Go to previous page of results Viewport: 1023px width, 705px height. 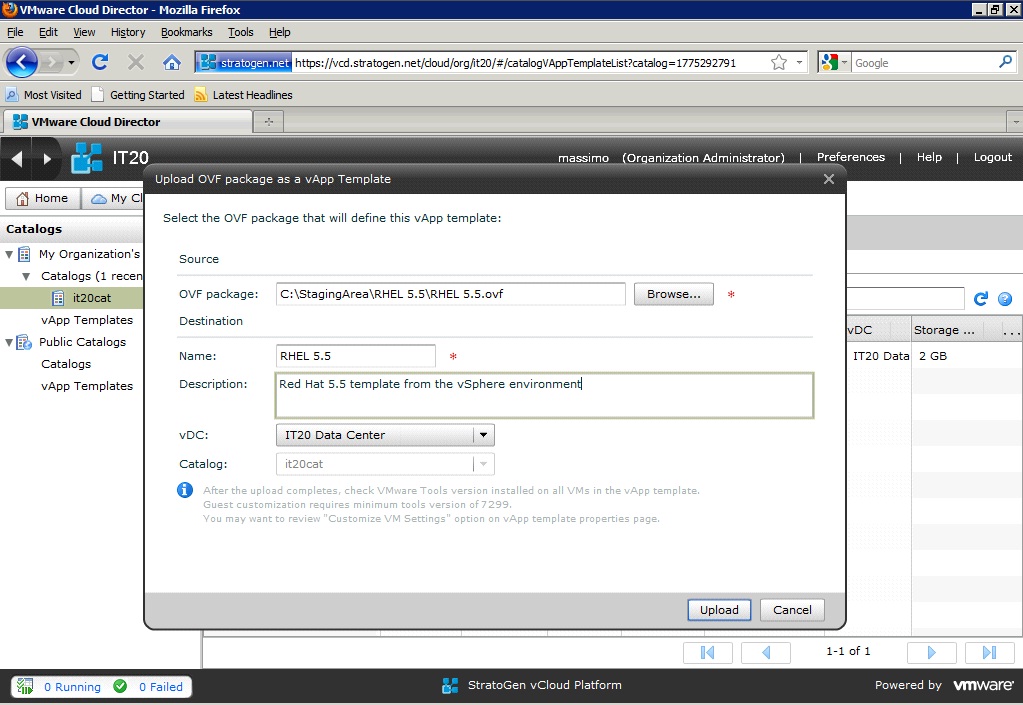tap(766, 652)
